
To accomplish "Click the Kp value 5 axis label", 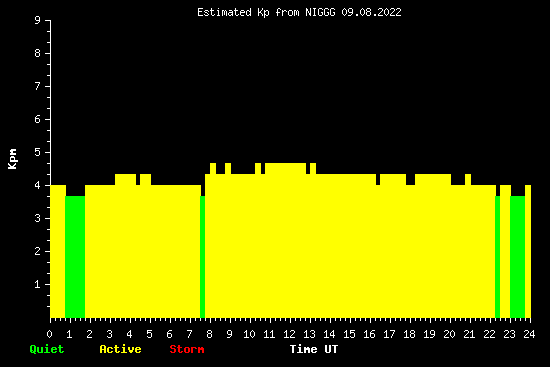I will click(38, 152).
